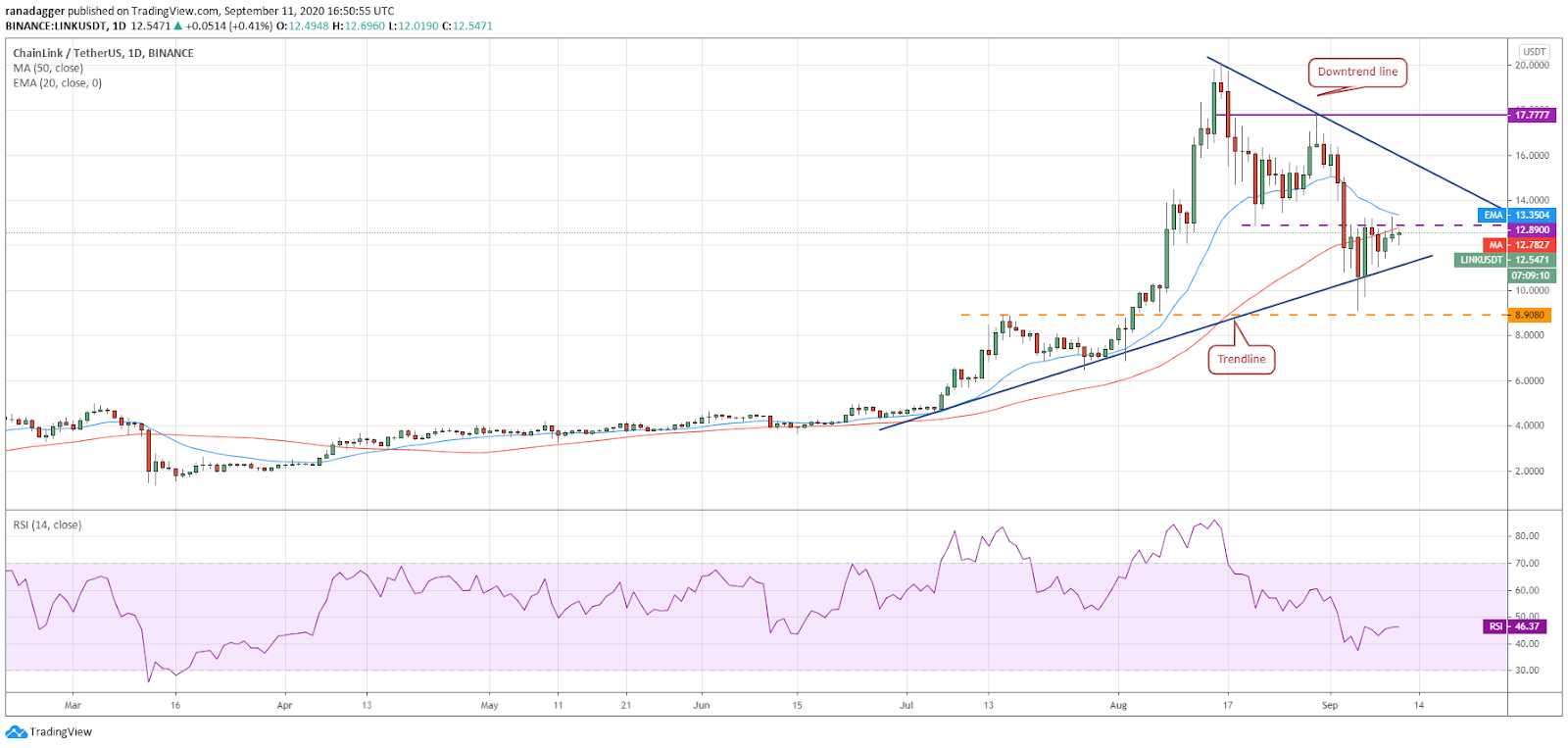The image size is (1568, 748).
Task: Click the +0.0514 (+0.41%) change text
Action: (229, 26)
